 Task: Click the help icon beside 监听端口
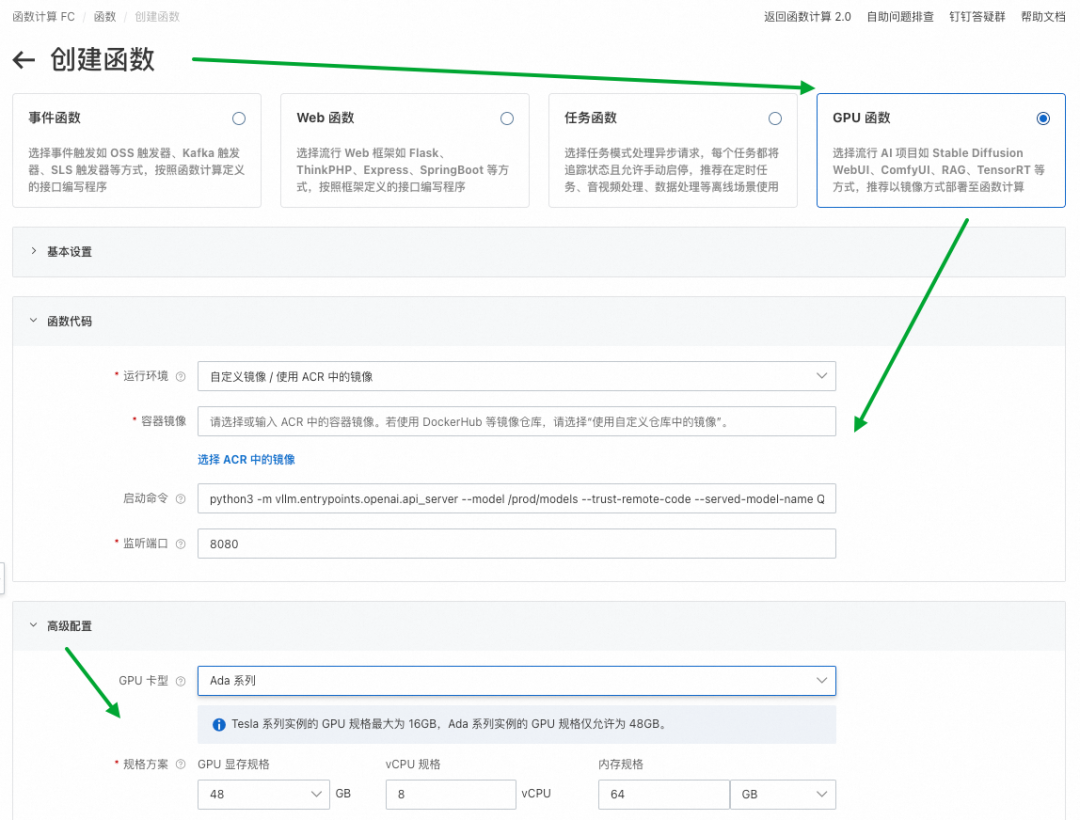180,542
